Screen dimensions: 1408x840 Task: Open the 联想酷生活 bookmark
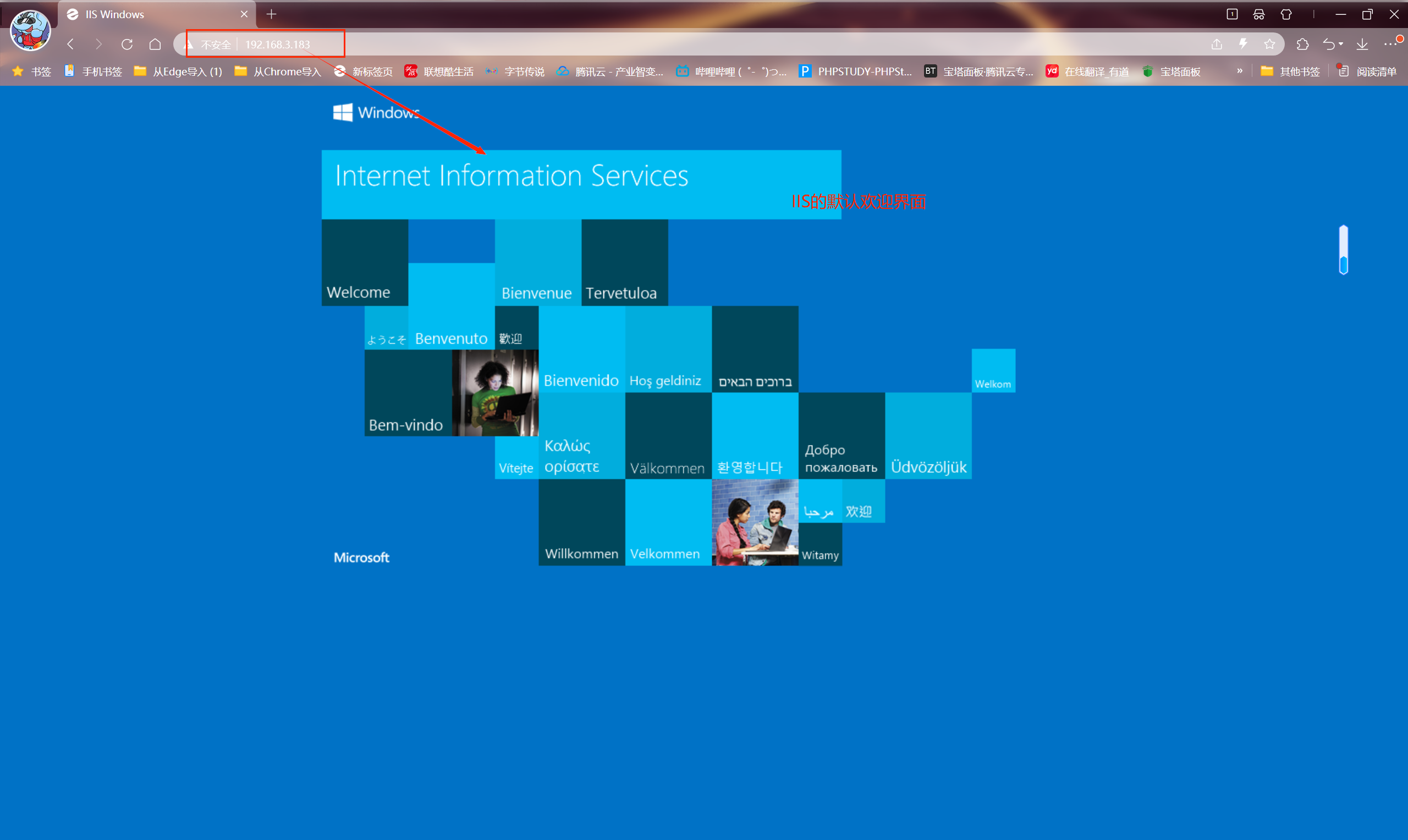[x=439, y=71]
